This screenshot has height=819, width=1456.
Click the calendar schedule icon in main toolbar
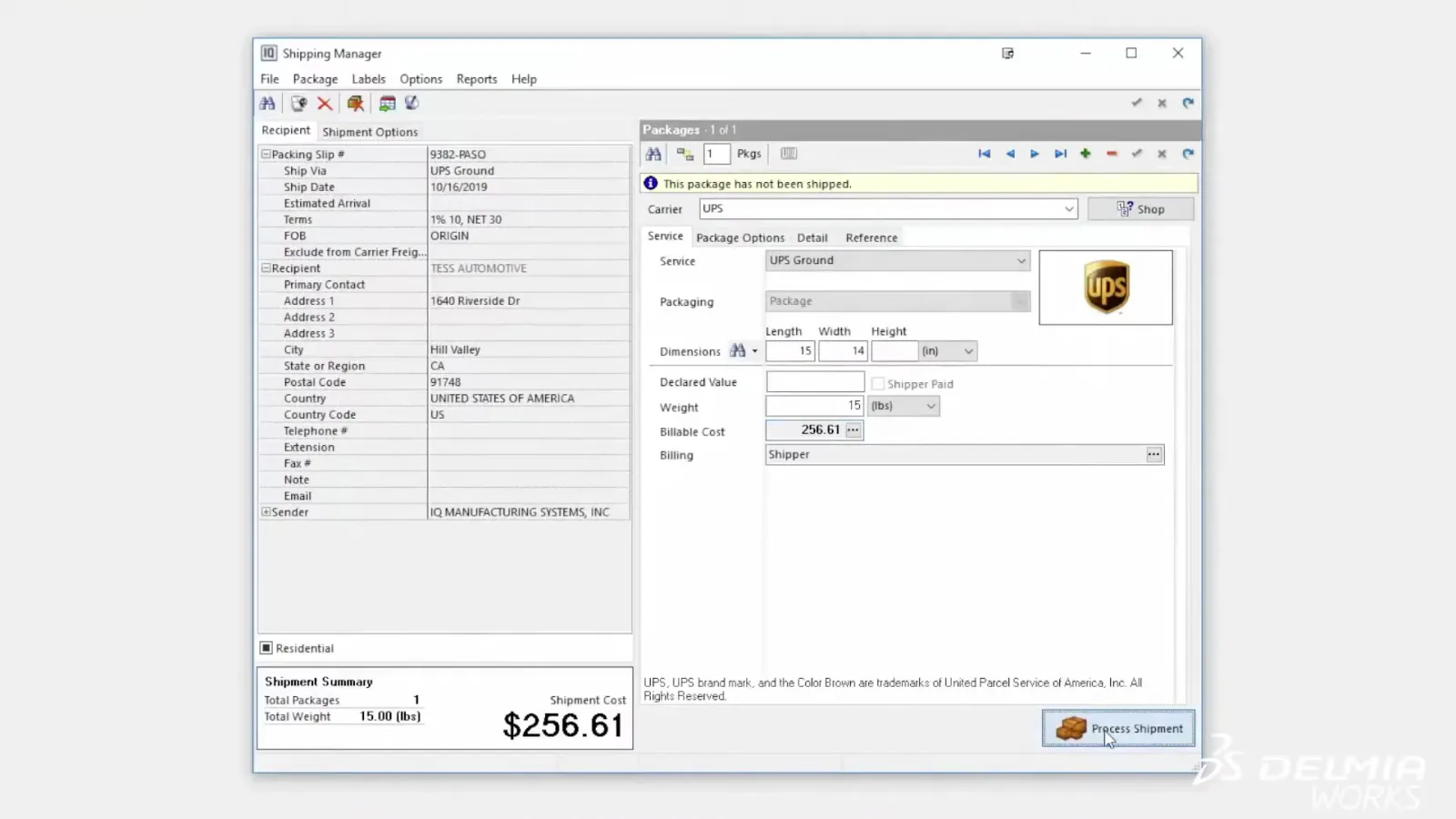(x=388, y=104)
